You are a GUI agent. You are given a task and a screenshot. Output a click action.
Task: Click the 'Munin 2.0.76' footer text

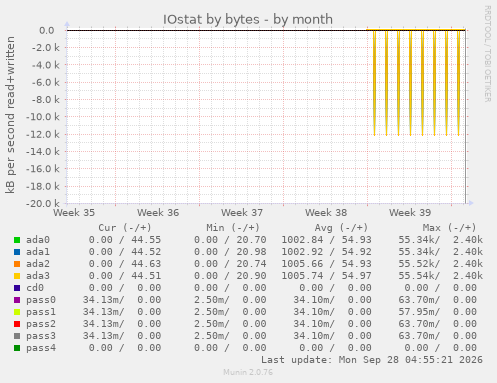(x=248, y=372)
